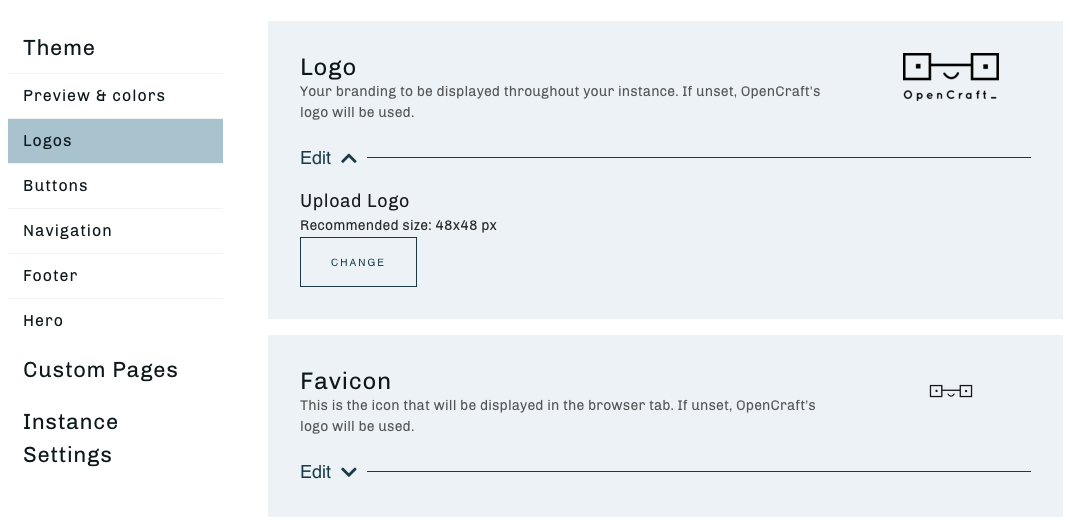Click the Favicon description text

558,415
